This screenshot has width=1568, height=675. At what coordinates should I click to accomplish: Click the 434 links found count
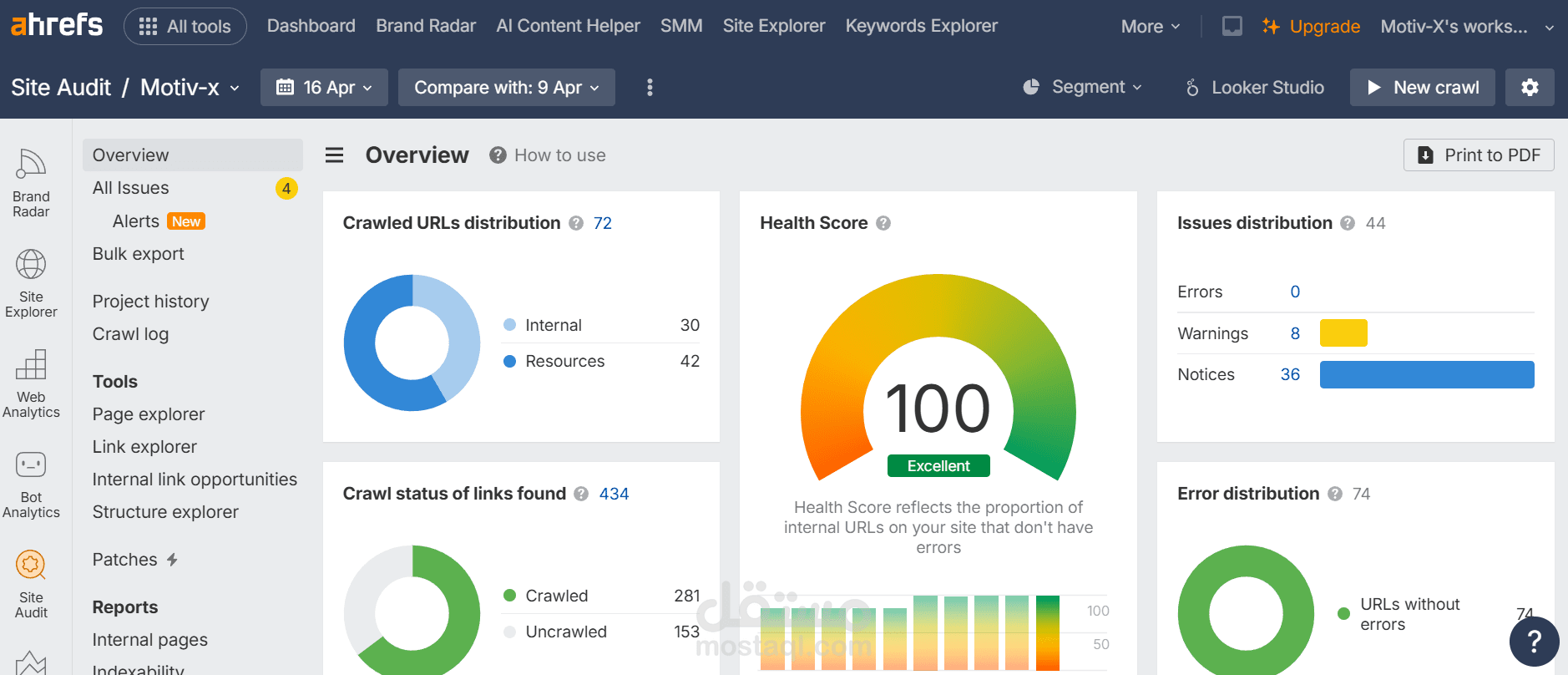pos(614,494)
